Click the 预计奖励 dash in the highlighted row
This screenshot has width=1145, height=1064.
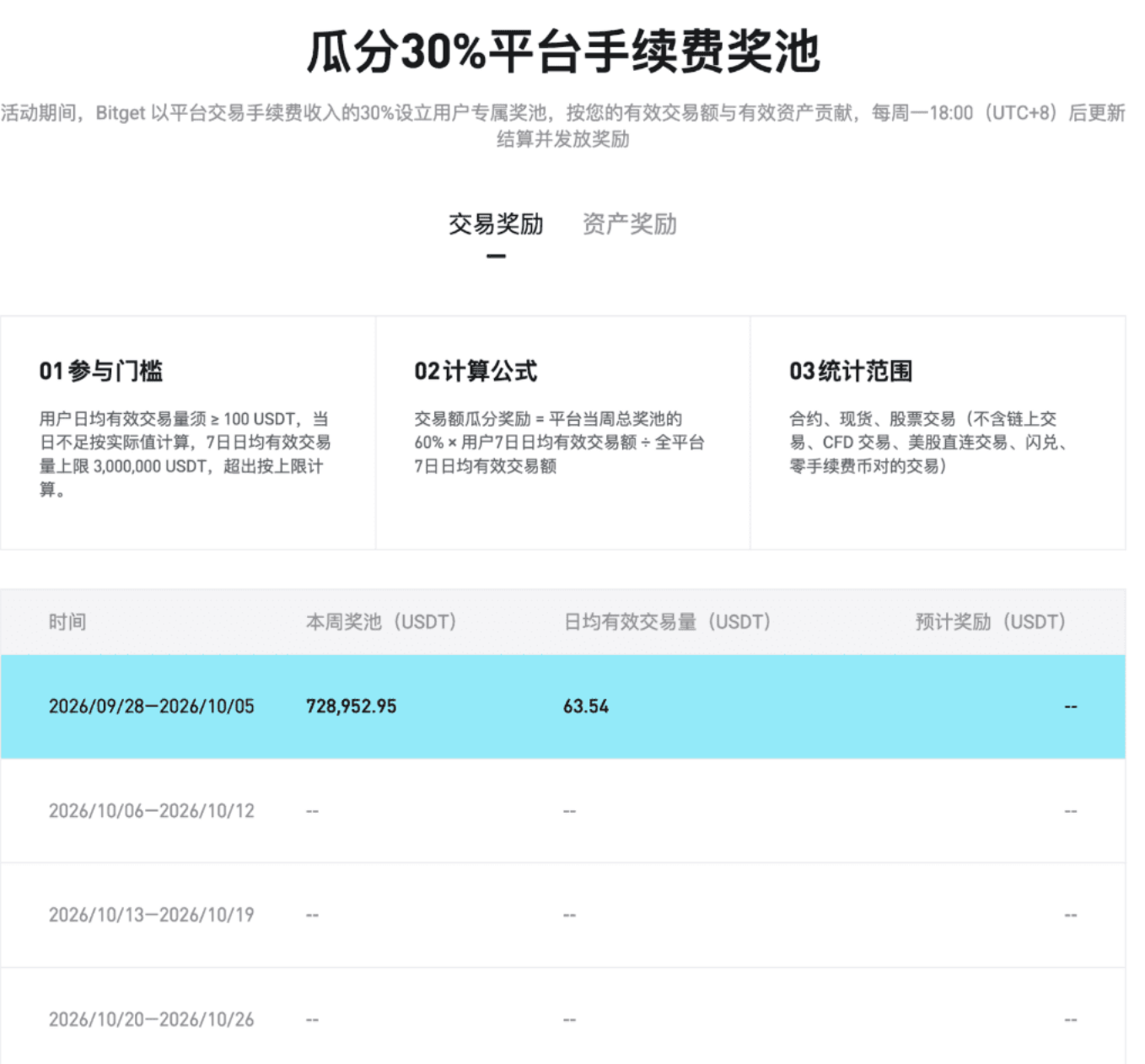coord(1071,707)
